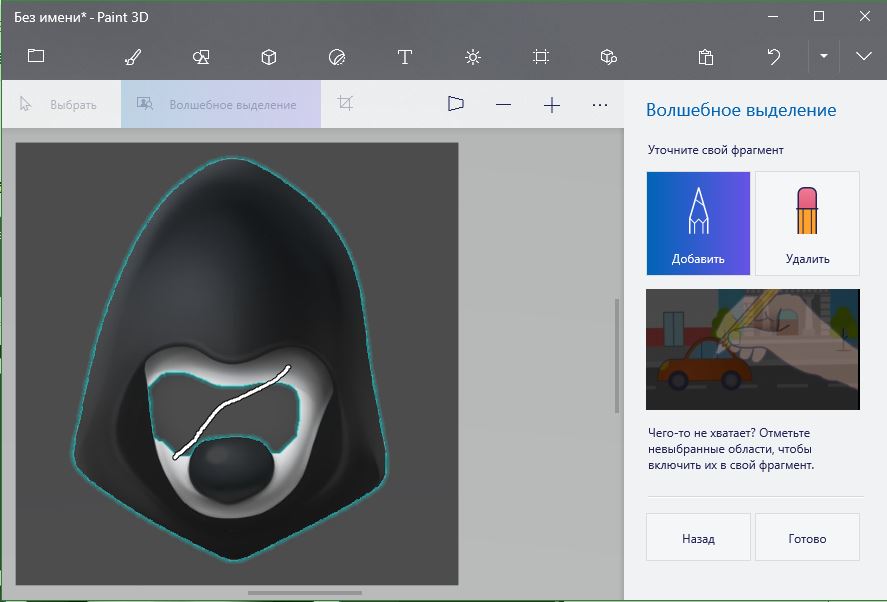
Task: Zoom out with minus icon
Action: pyautogui.click(x=503, y=105)
